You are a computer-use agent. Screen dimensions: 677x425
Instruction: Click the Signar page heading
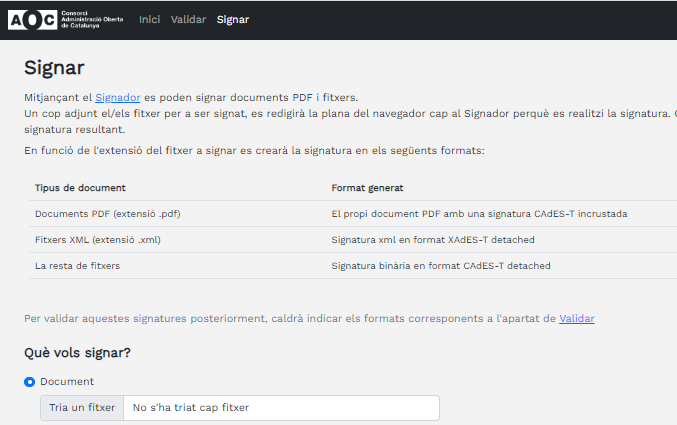click(54, 68)
